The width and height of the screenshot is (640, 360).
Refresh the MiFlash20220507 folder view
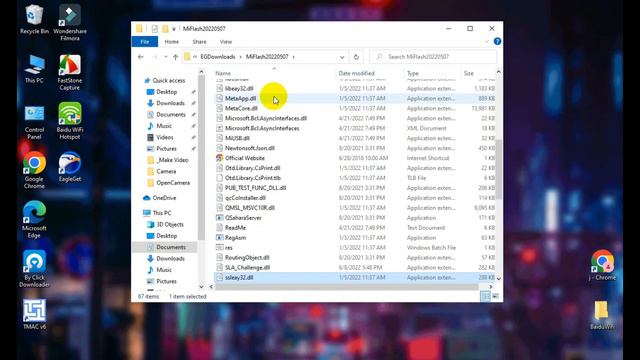356,57
